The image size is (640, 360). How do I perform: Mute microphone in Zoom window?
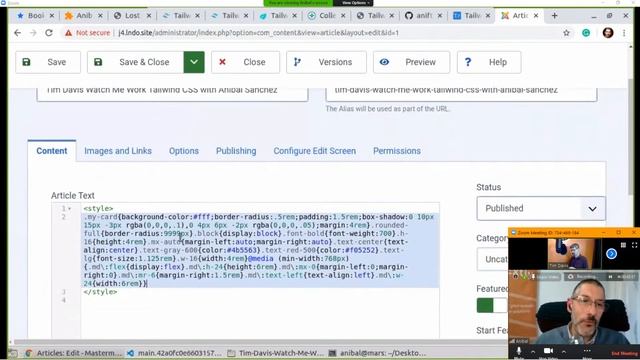519,351
